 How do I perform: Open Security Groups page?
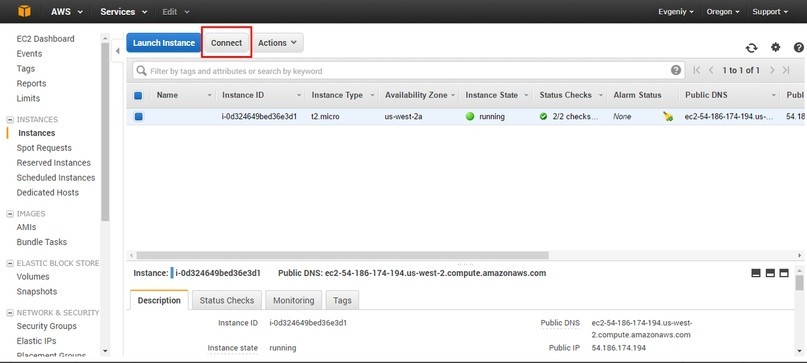click(x=46, y=326)
